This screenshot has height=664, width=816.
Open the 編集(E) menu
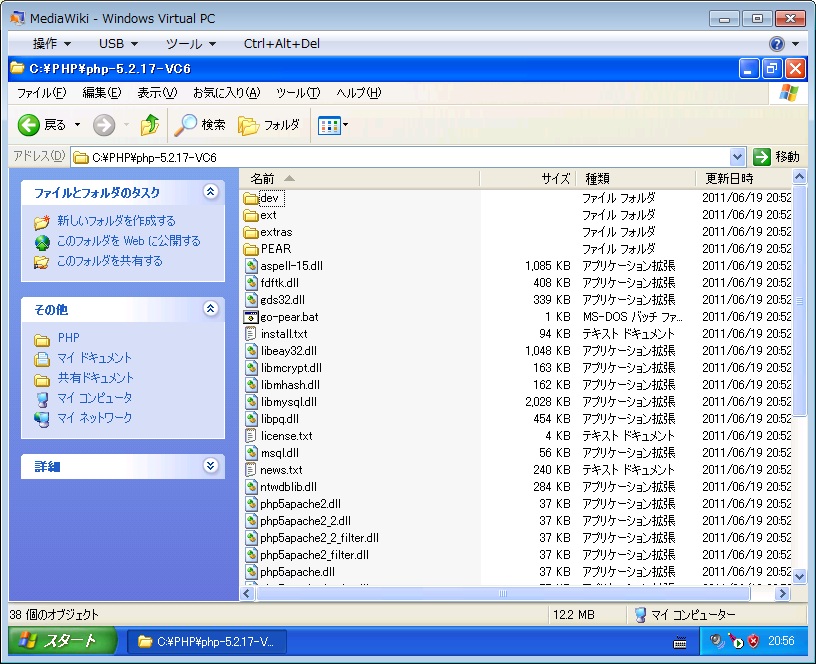(x=101, y=93)
